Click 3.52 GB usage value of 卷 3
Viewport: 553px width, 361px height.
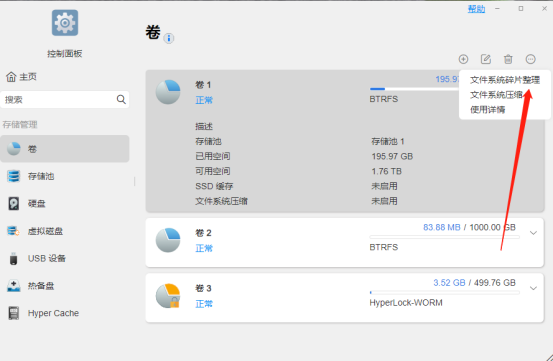(x=449, y=283)
